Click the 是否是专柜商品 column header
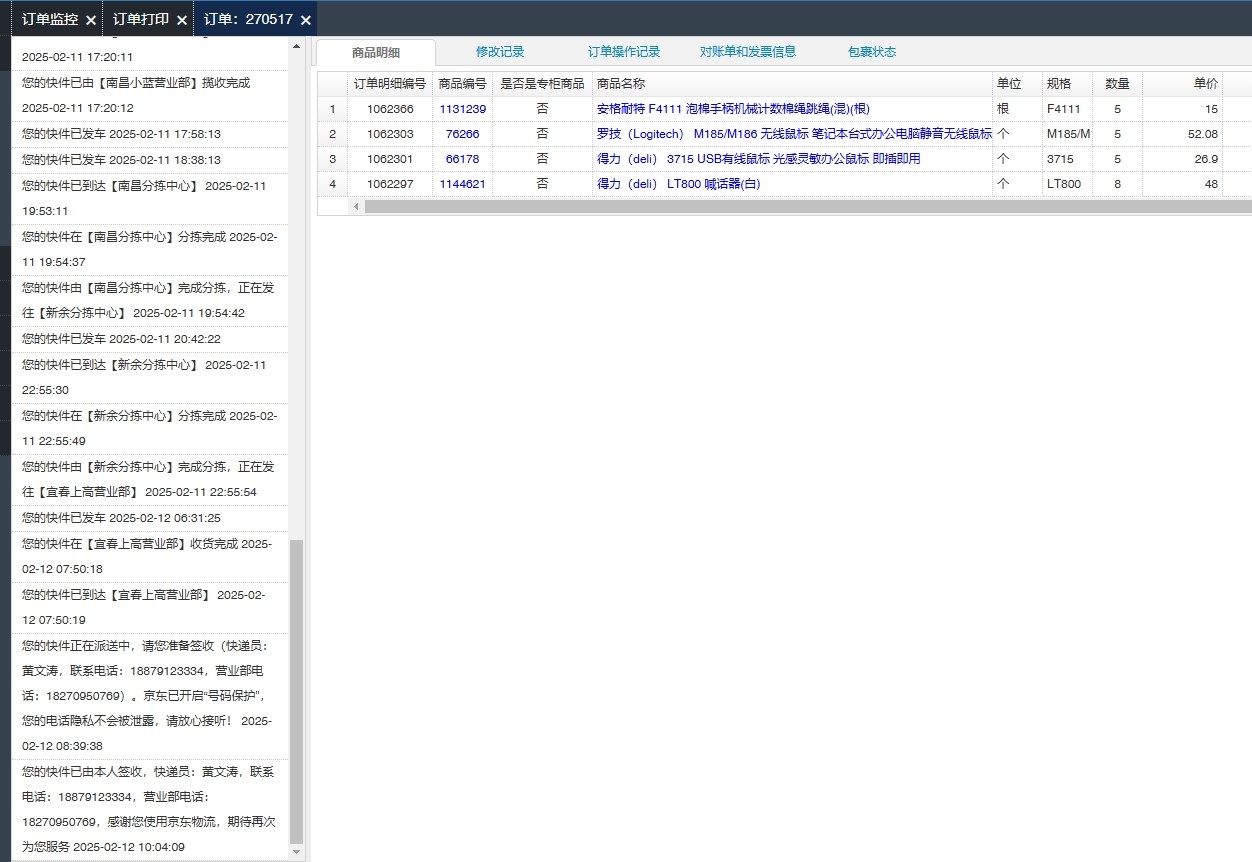The height and width of the screenshot is (862, 1252). (542, 84)
